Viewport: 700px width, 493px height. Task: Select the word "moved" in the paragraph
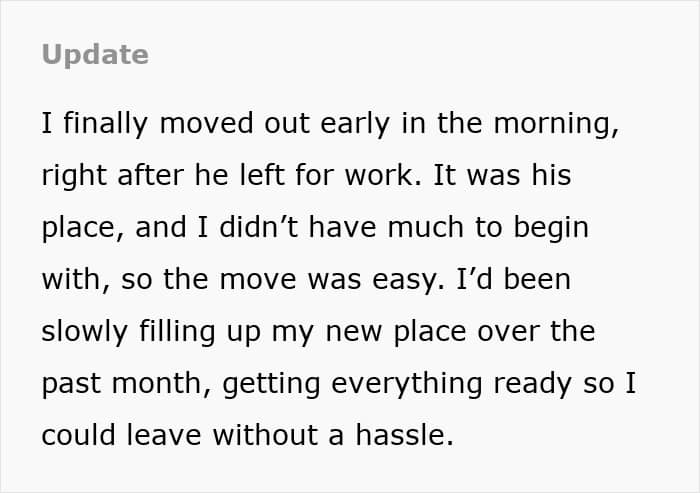[206, 124]
